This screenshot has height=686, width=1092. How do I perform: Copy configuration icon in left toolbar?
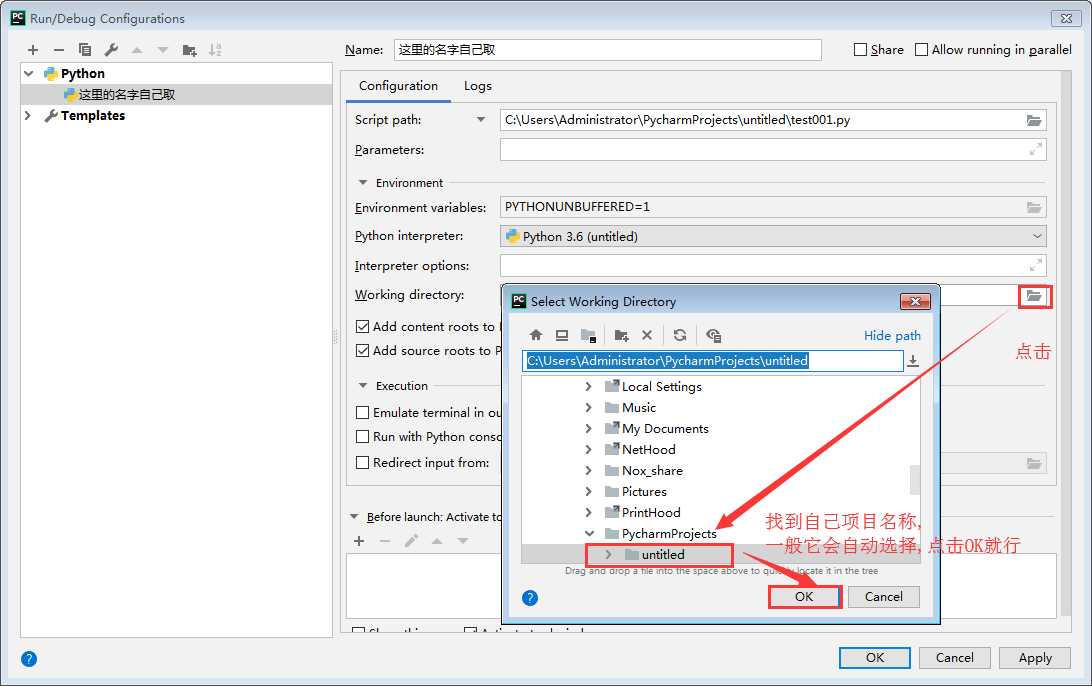(85, 50)
